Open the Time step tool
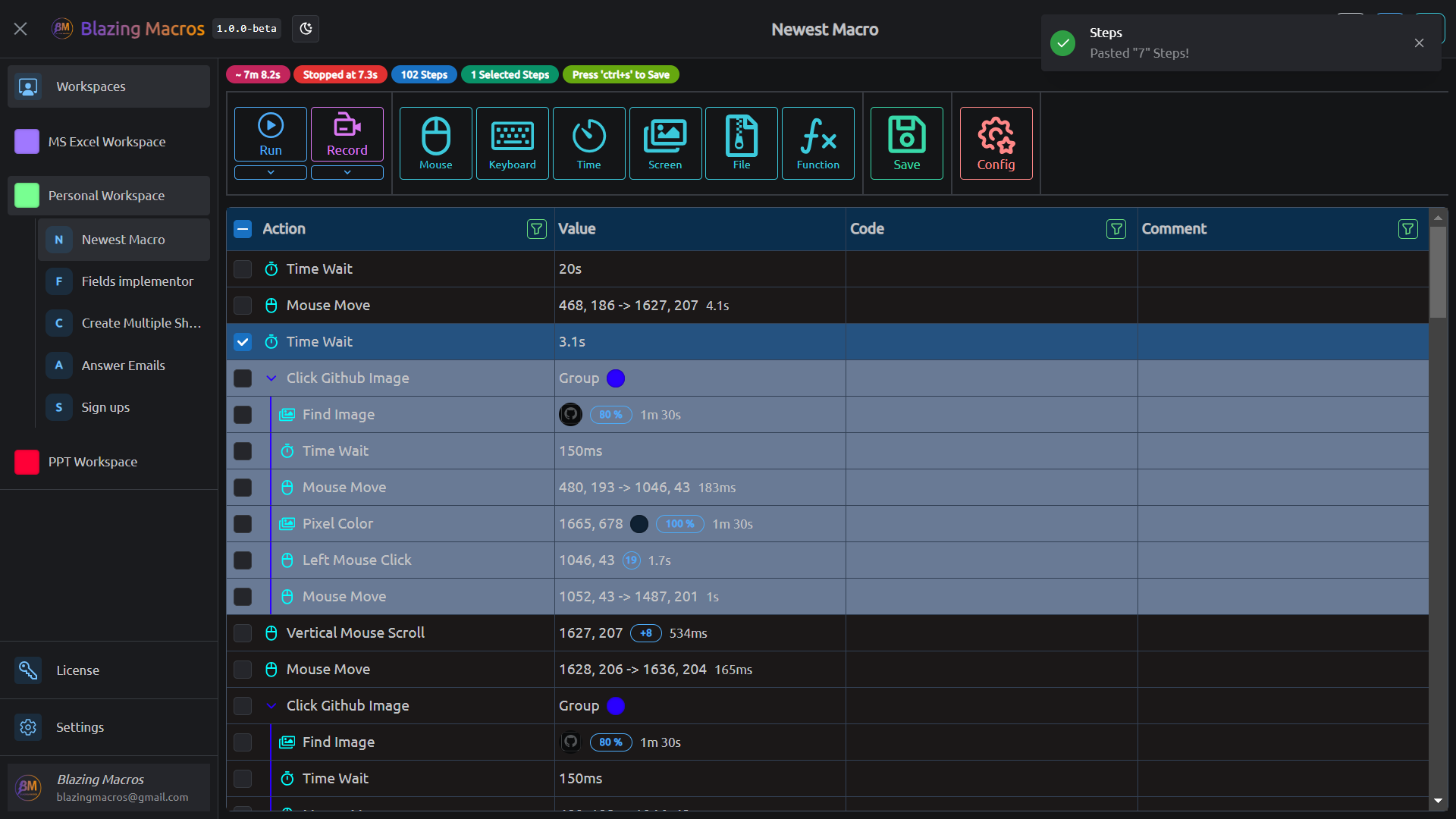 click(589, 143)
